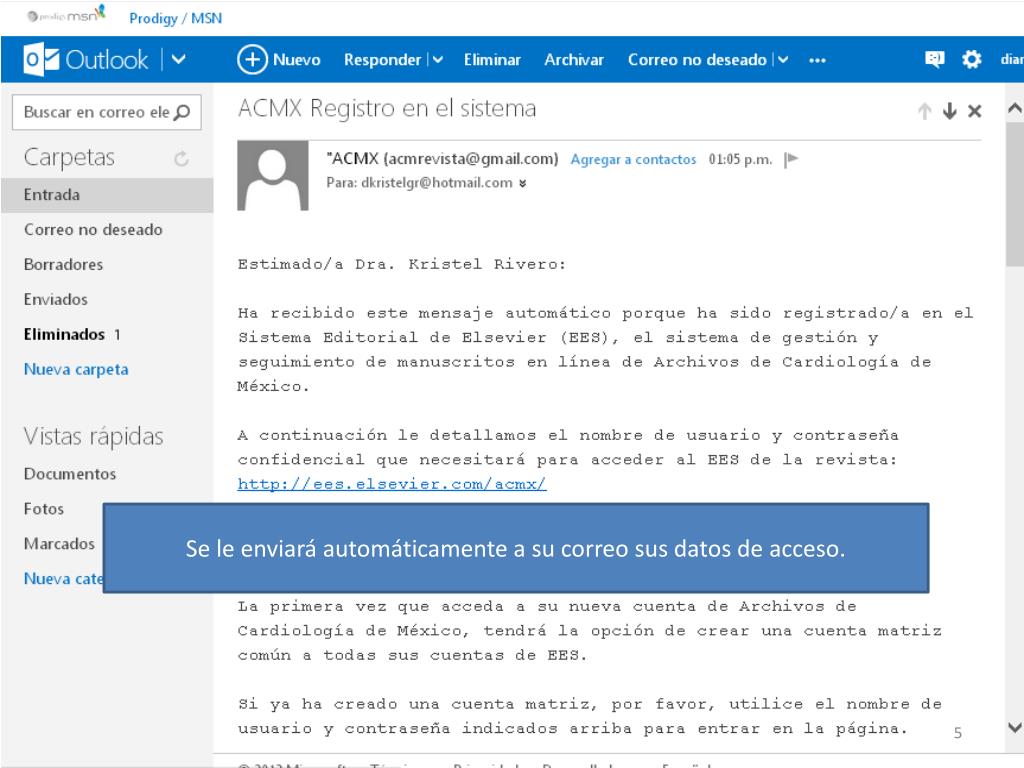Click the Buscar en correo search field

click(x=106, y=112)
